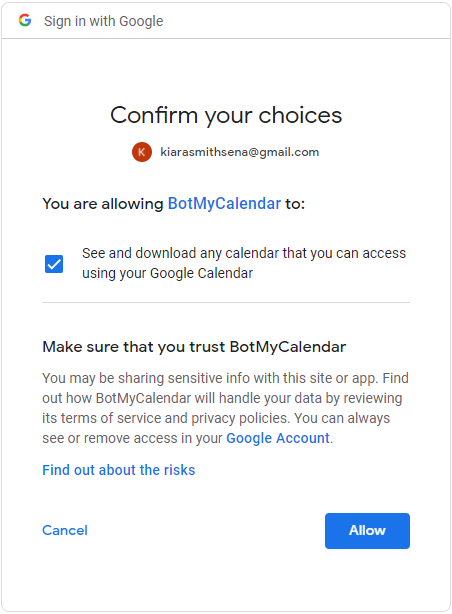Open the Google Account link
Screen dimensions: 452x614
[278, 438]
